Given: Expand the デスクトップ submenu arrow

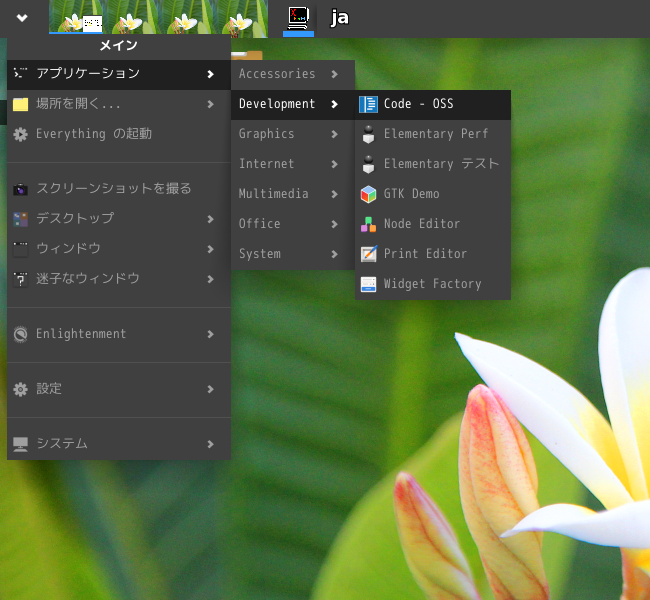Looking at the screenshot, I should (x=211, y=219).
